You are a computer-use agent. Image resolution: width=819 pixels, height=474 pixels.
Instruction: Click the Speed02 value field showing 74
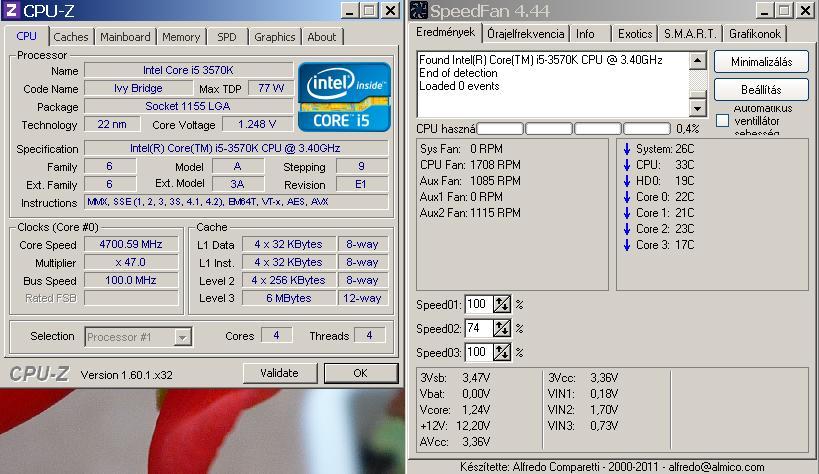coord(478,328)
